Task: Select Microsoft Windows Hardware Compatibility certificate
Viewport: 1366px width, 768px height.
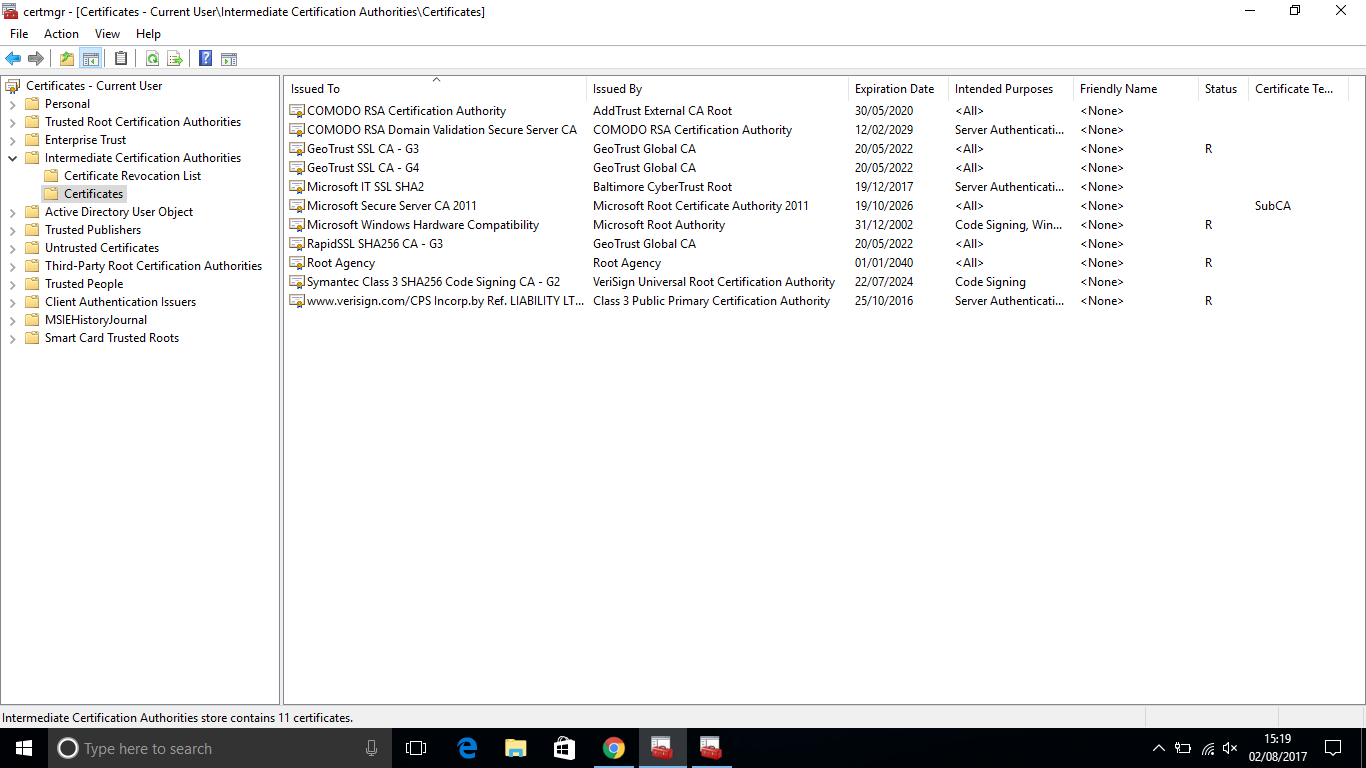Action: coord(423,225)
